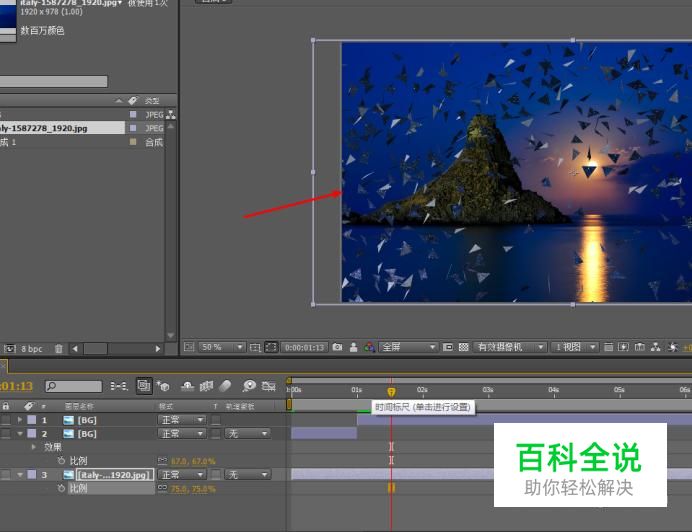
Task: Toggle lock checkbox for layer 3
Action: click(6, 475)
